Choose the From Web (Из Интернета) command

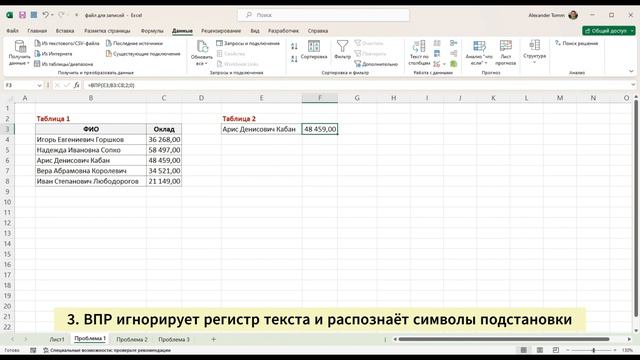point(53,53)
